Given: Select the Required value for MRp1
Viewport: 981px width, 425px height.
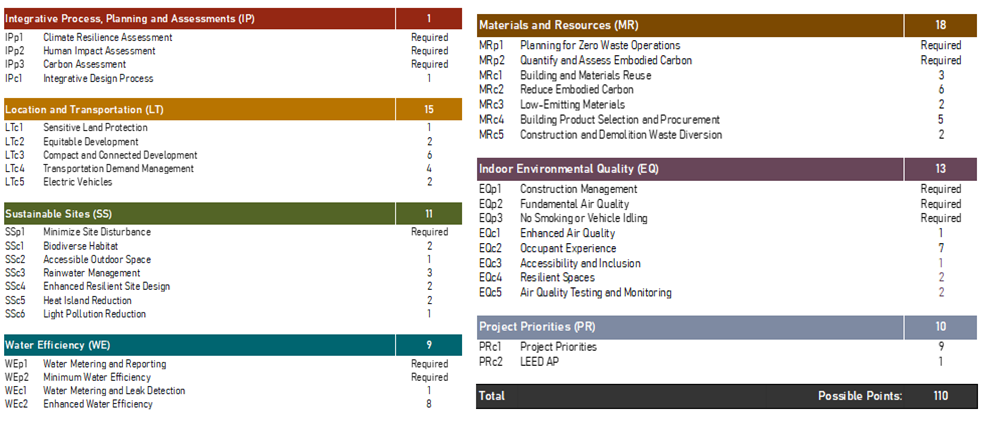Looking at the screenshot, I should coord(941,45).
